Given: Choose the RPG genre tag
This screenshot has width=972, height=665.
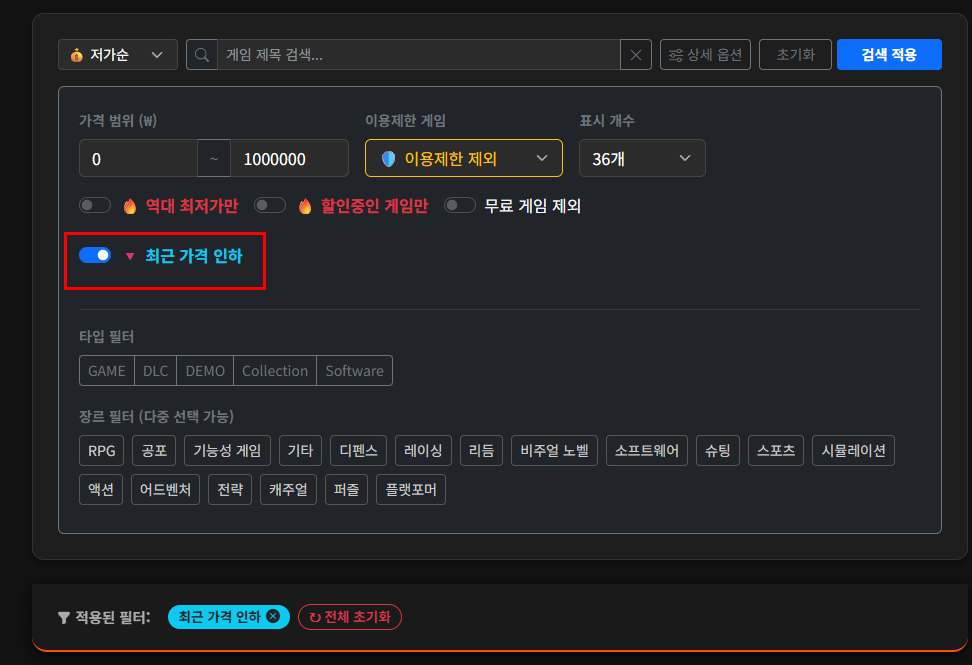Looking at the screenshot, I should [x=102, y=451].
